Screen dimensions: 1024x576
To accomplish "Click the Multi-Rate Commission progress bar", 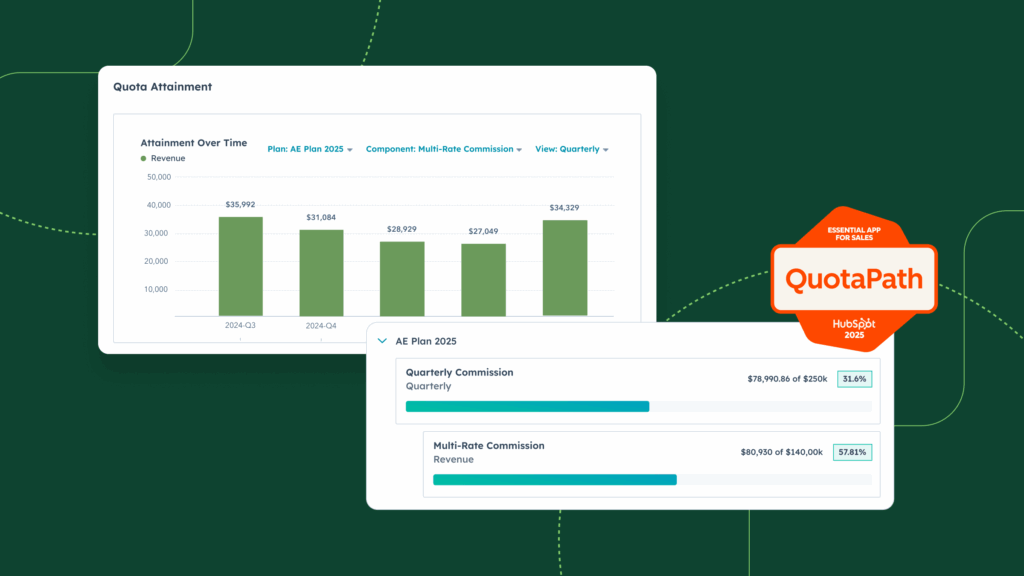I will click(652, 479).
